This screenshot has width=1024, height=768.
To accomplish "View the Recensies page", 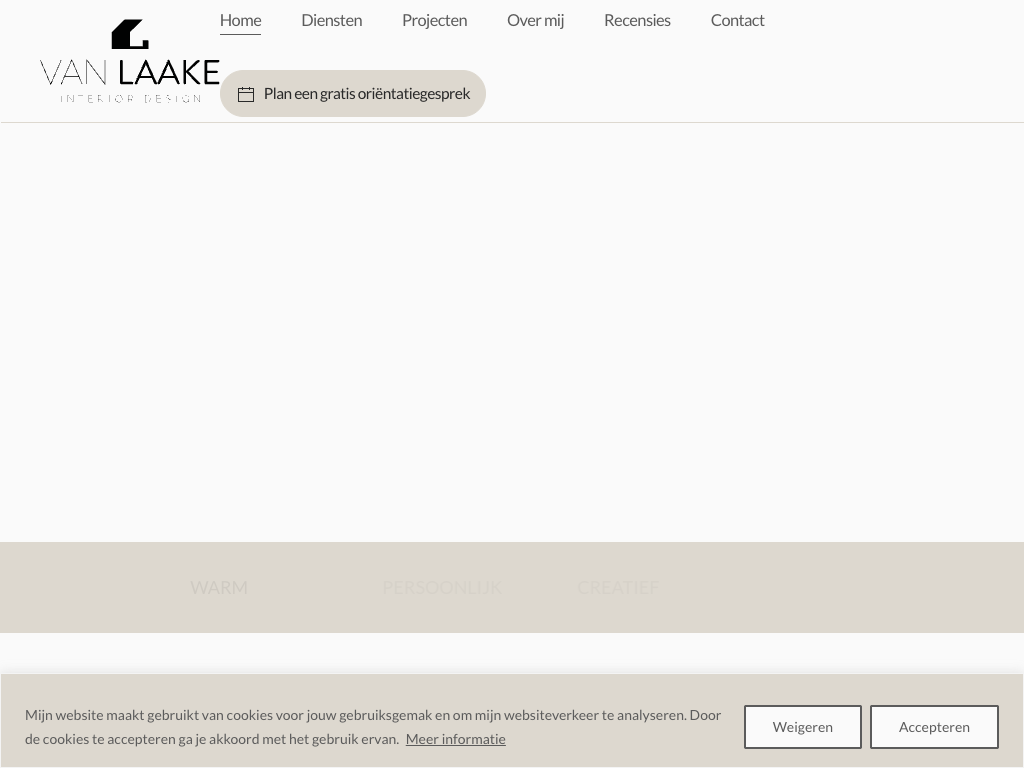I will click(637, 20).
